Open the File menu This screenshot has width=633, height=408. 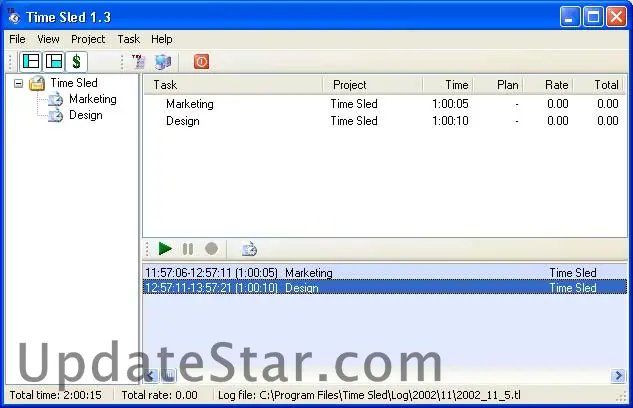click(17, 39)
